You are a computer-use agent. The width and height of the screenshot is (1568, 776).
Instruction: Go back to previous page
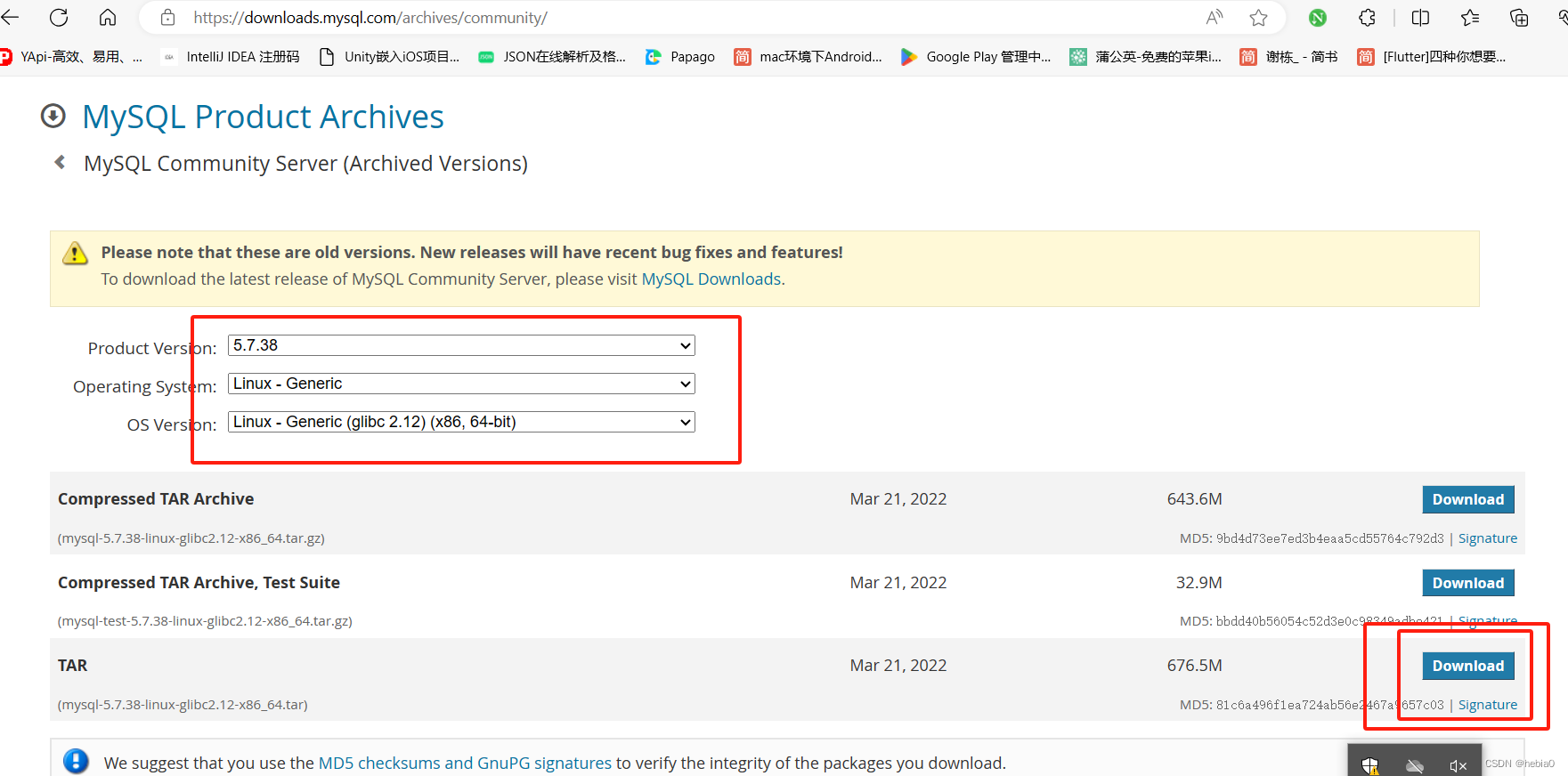click(x=10, y=17)
